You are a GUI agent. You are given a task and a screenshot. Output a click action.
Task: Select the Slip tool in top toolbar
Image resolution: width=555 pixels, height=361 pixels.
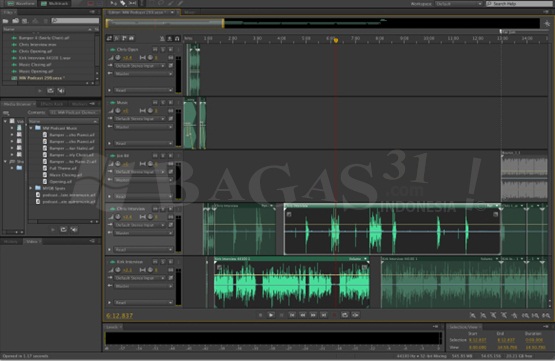(x=132, y=3)
